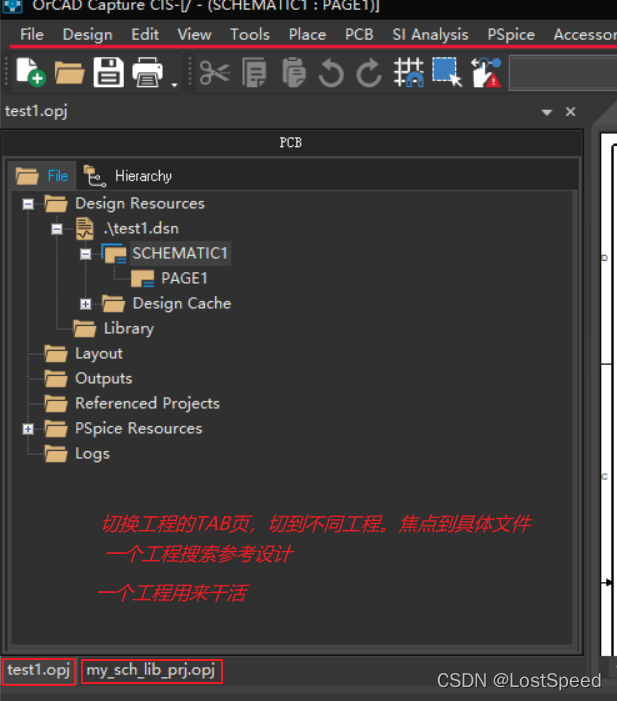Select the PSpice Resources folder
This screenshot has width=617, height=701.
point(139,428)
